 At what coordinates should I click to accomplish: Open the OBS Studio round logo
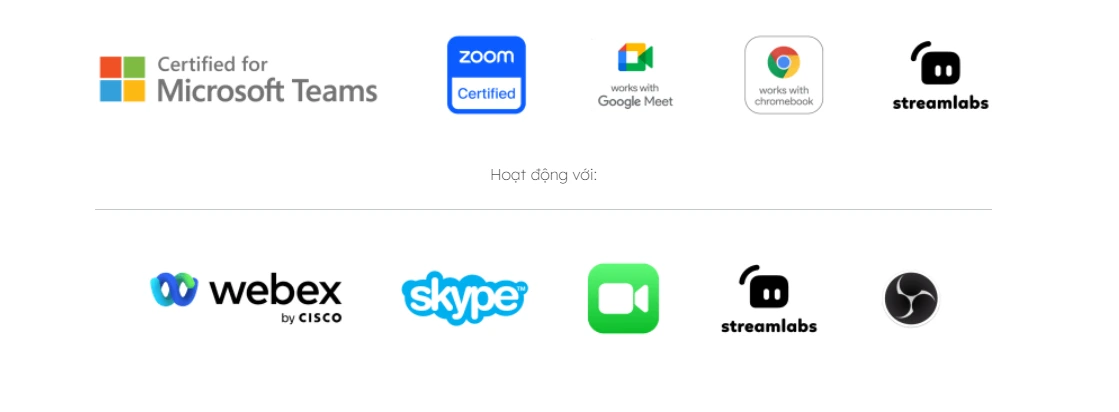pyautogui.click(x=911, y=299)
